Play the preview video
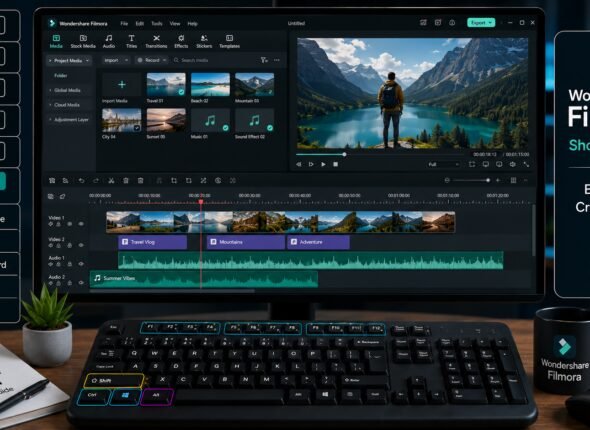The width and height of the screenshot is (590, 430). tap(323, 164)
